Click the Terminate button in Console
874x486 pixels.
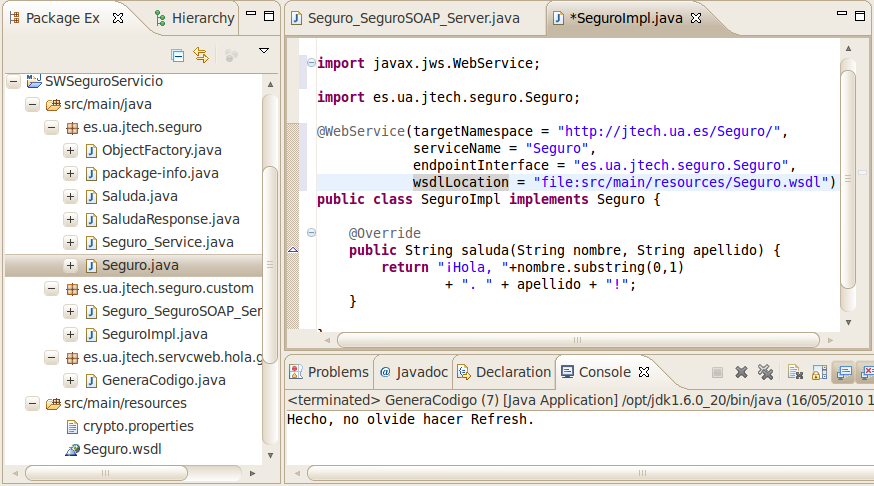[717, 372]
